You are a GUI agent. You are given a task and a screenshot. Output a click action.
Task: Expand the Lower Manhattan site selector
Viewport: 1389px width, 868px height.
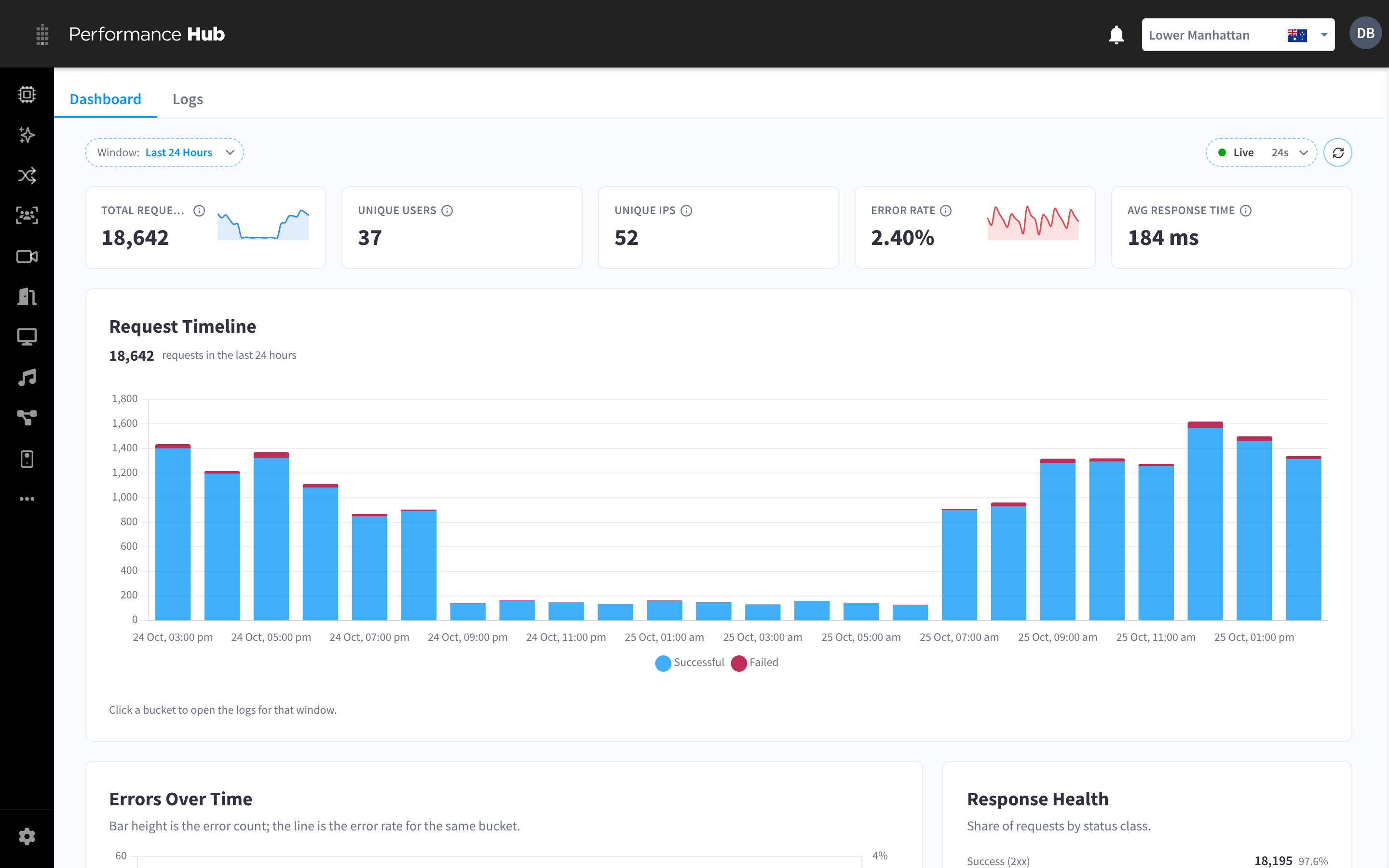pyautogui.click(x=1238, y=35)
